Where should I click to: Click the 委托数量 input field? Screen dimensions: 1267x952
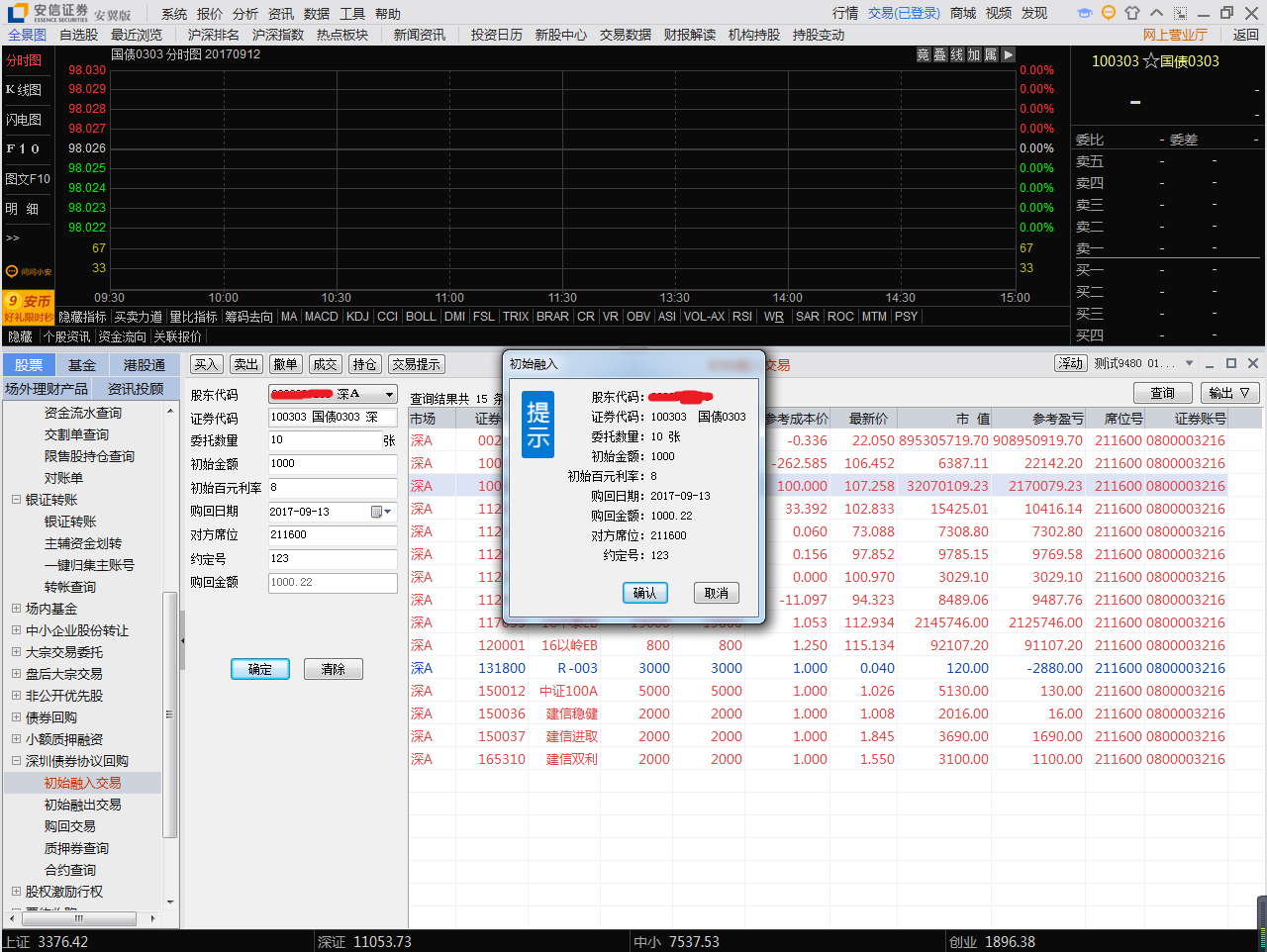pyautogui.click(x=325, y=440)
